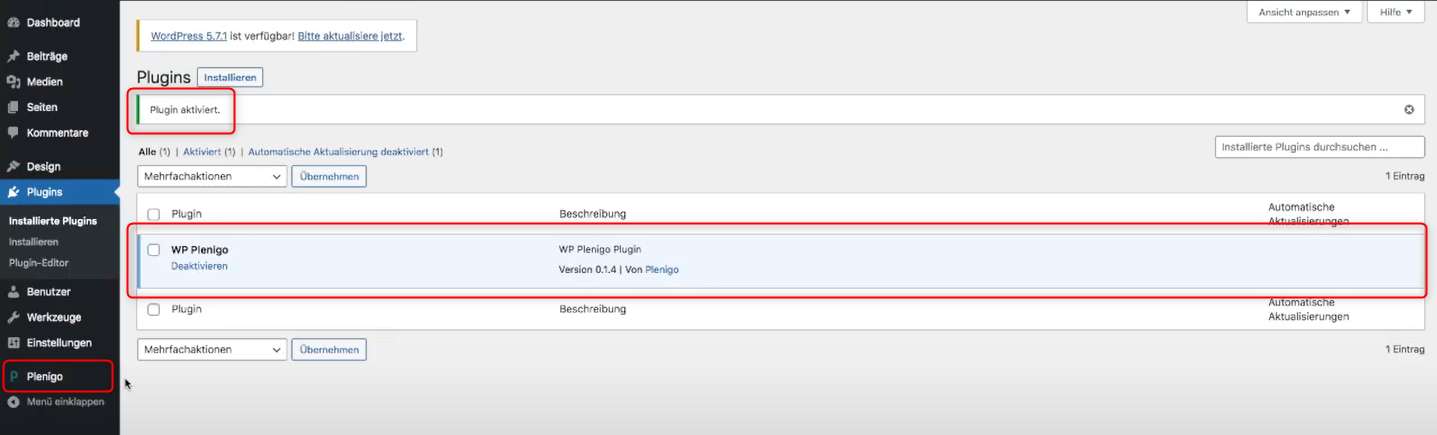Click the top Übernehmen button
The height and width of the screenshot is (435, 1437).
click(x=329, y=176)
